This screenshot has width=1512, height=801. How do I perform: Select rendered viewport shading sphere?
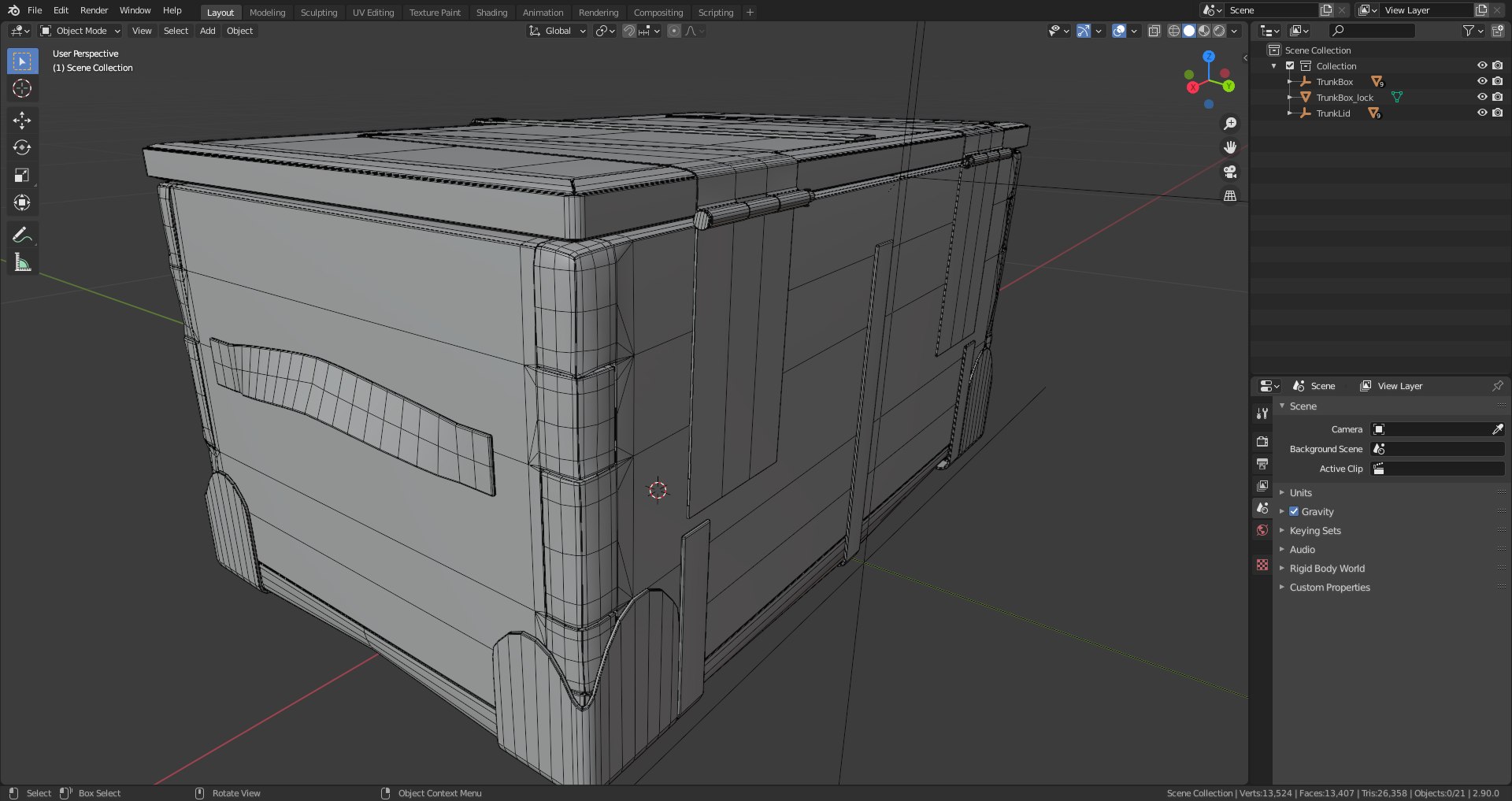[x=1219, y=31]
